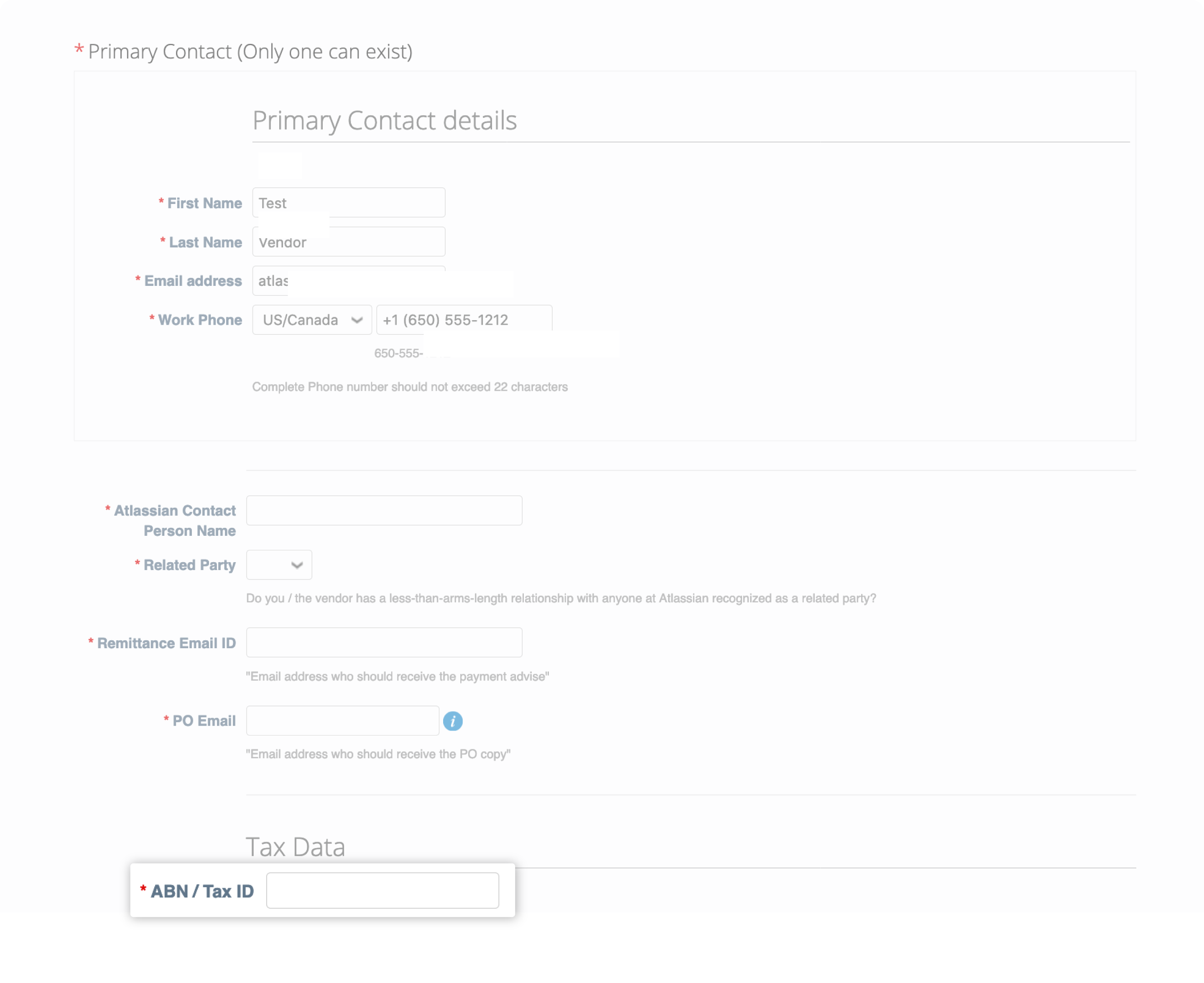Click the ABN / Tax ID input box
Viewport: 1204px width, 983px height.
[x=382, y=890]
